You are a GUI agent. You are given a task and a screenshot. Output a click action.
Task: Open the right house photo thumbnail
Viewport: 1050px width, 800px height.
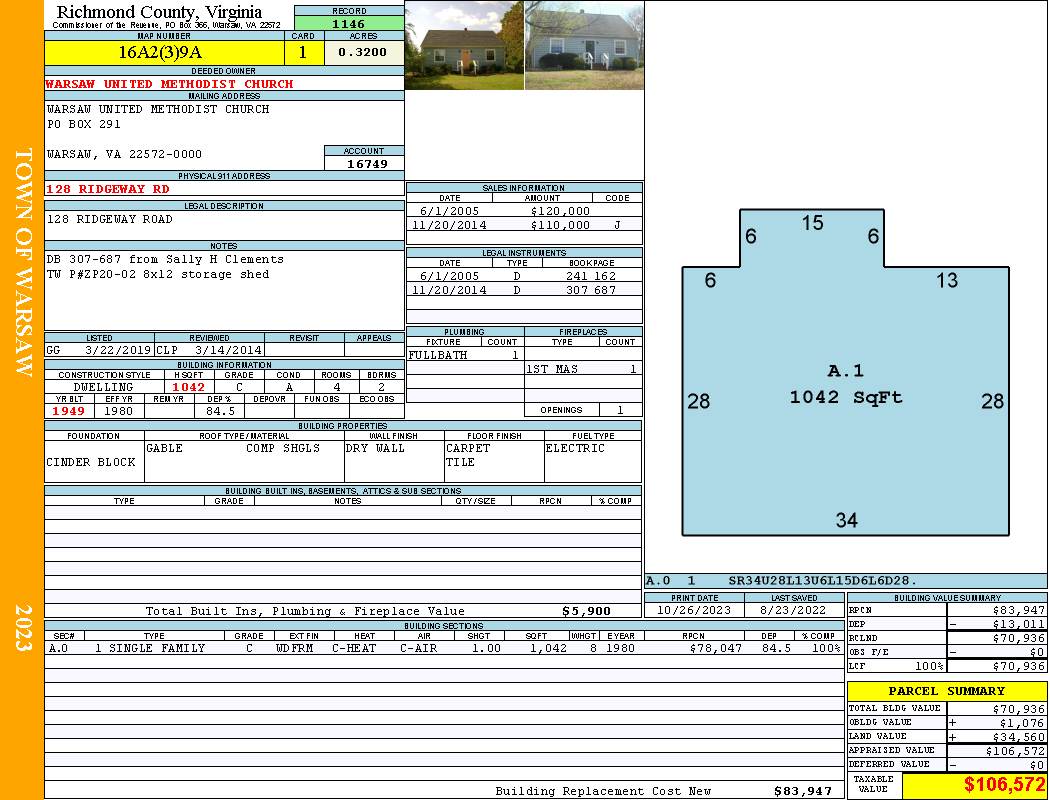(584, 46)
